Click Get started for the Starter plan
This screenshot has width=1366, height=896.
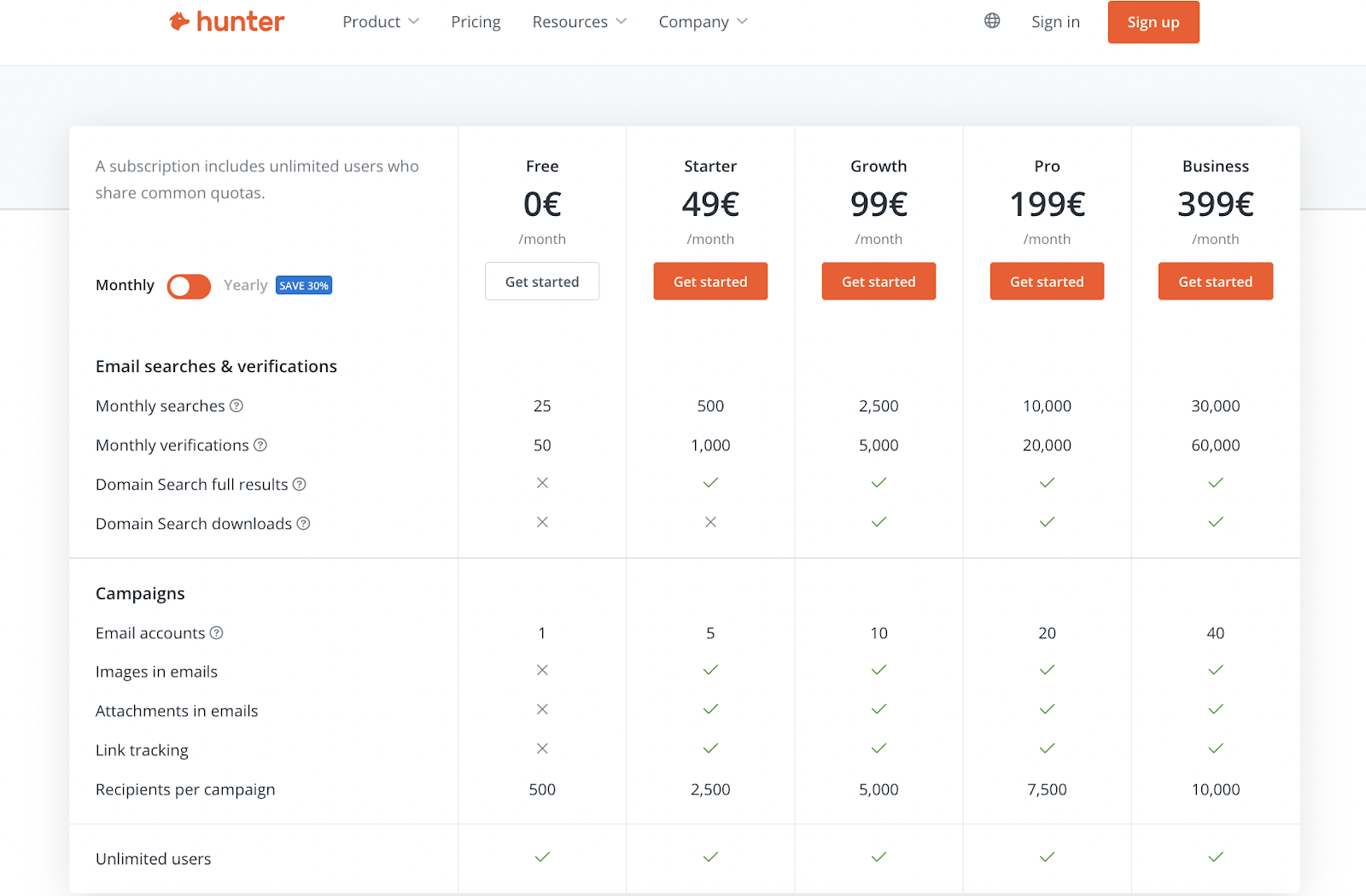click(710, 282)
